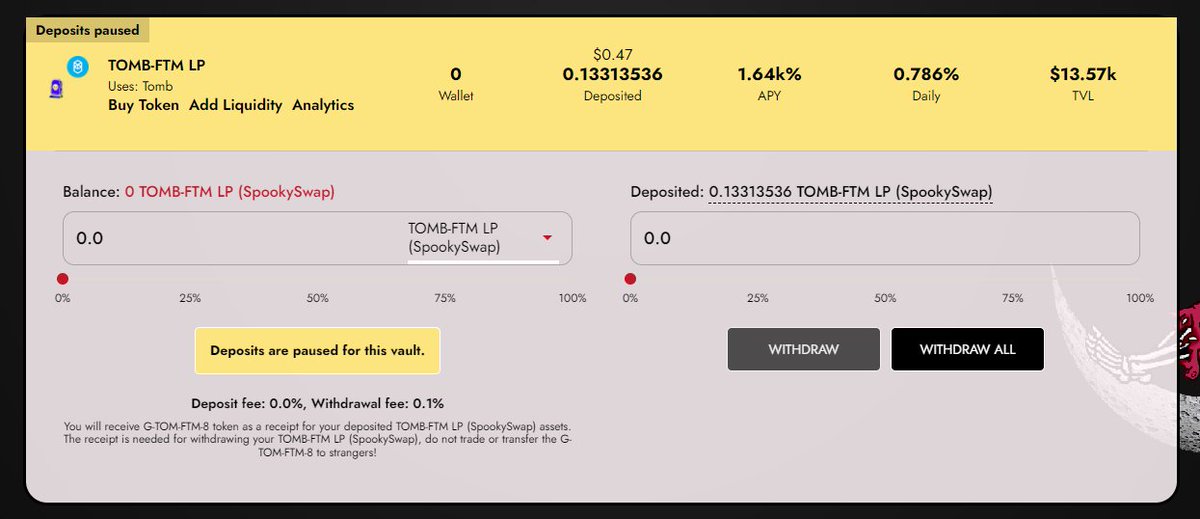Click the $0.47 deposited dollar value

pos(612,54)
